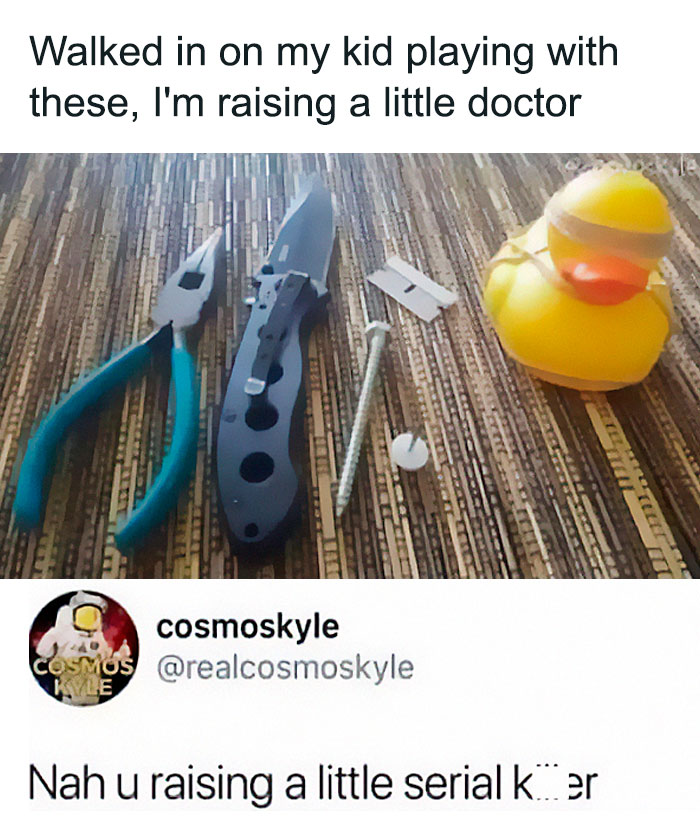Click the cosmoskyle display name
This screenshot has width=700, height=836.
click(247, 626)
